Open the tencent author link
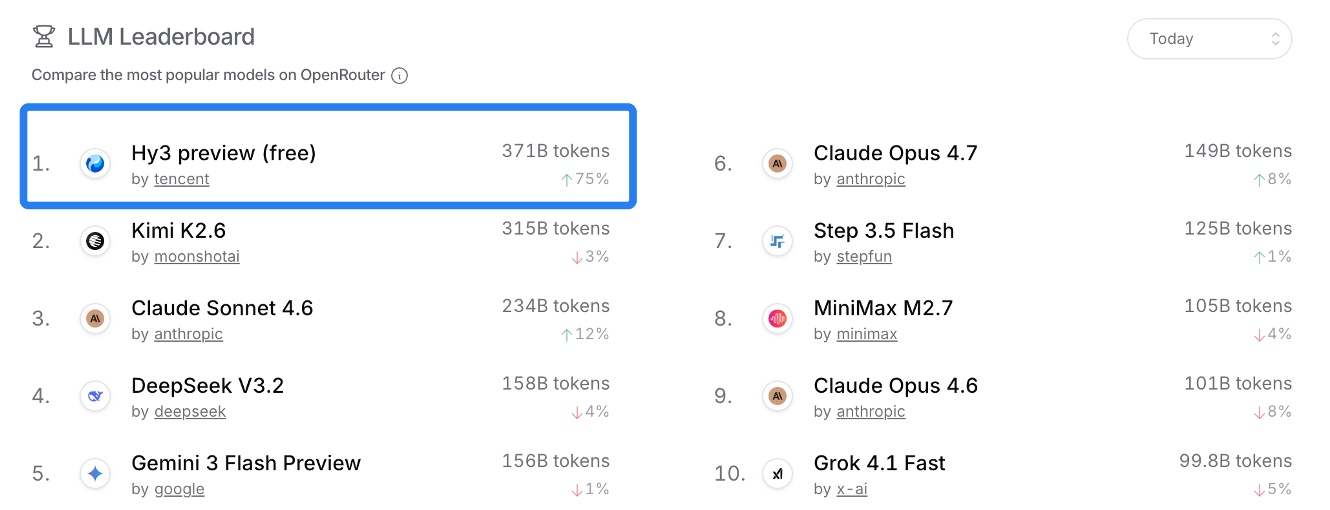This screenshot has height=510, width=1330. [x=181, y=179]
